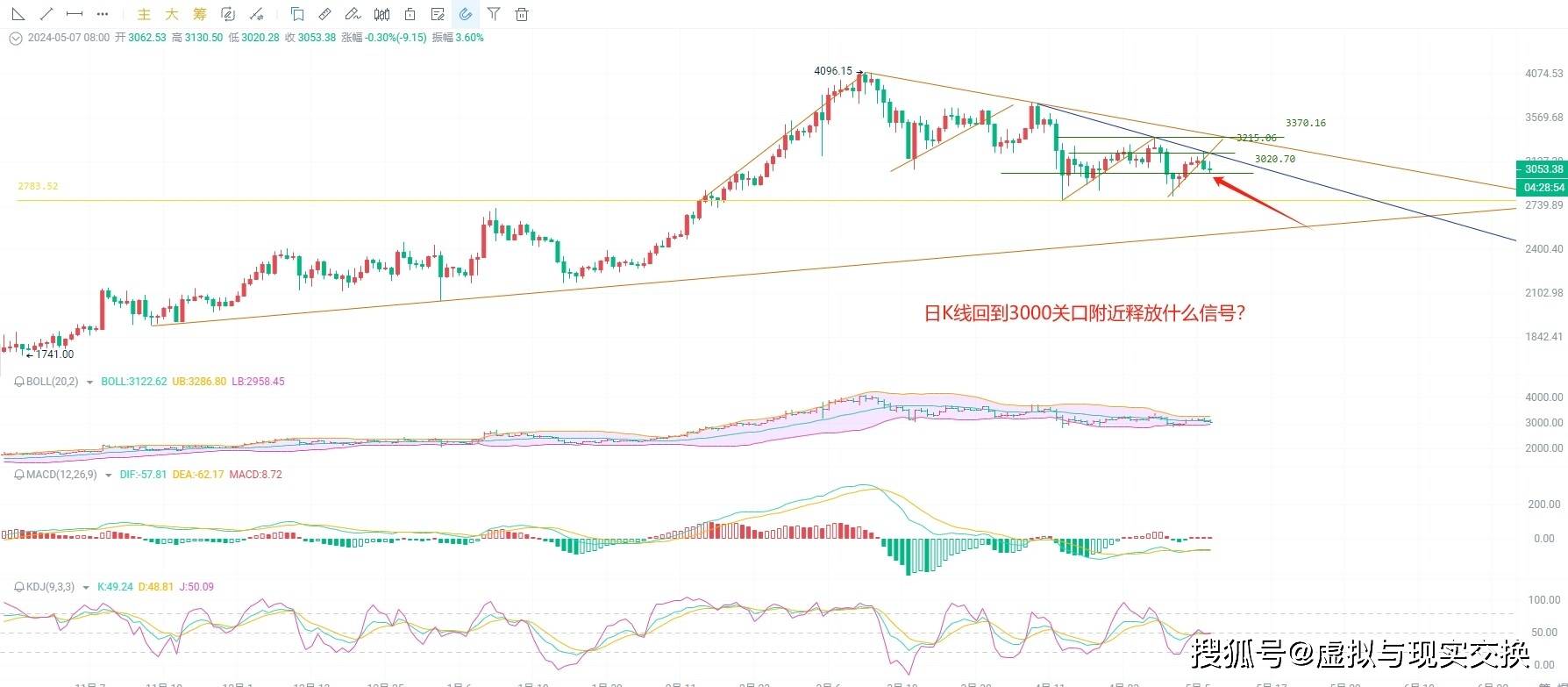Click the J:50.09 KDJ value
This screenshot has height=687, width=1568.
tap(196, 587)
